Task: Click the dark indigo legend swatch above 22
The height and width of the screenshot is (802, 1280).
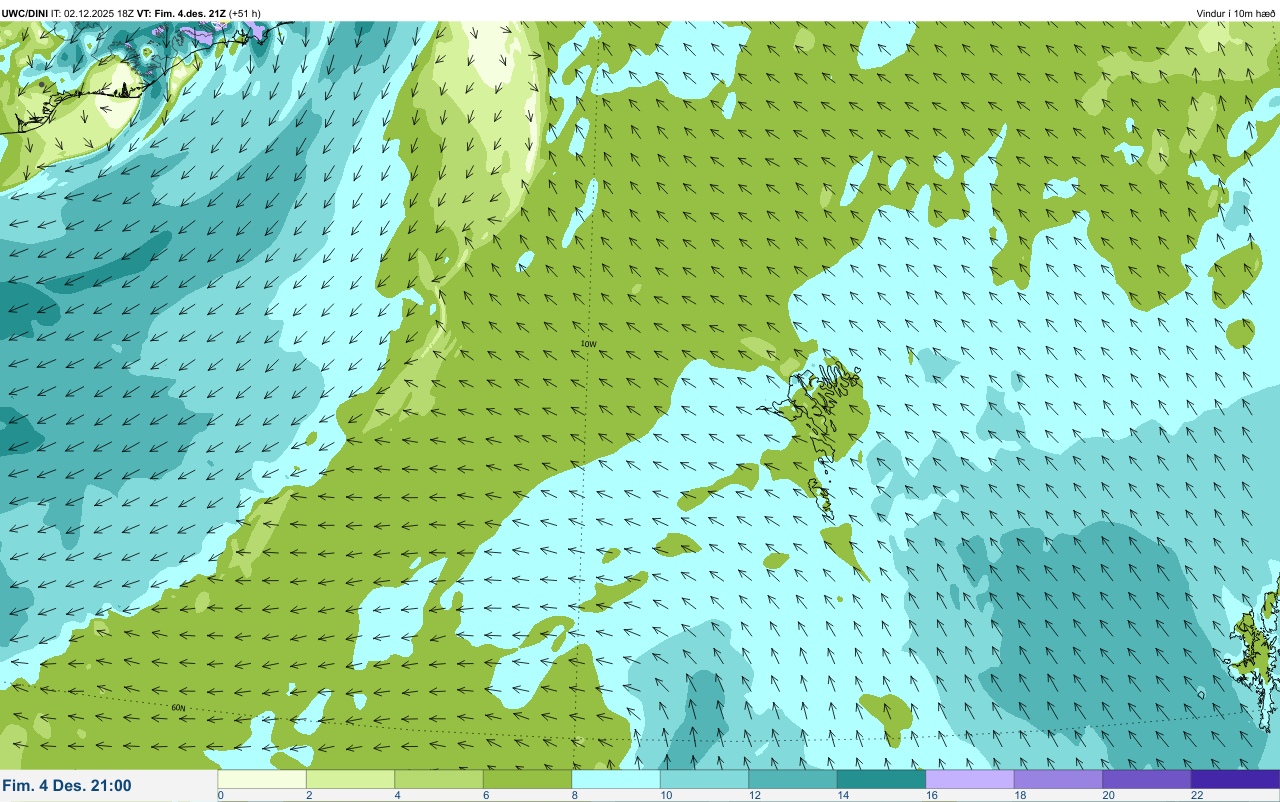Action: 1235,779
